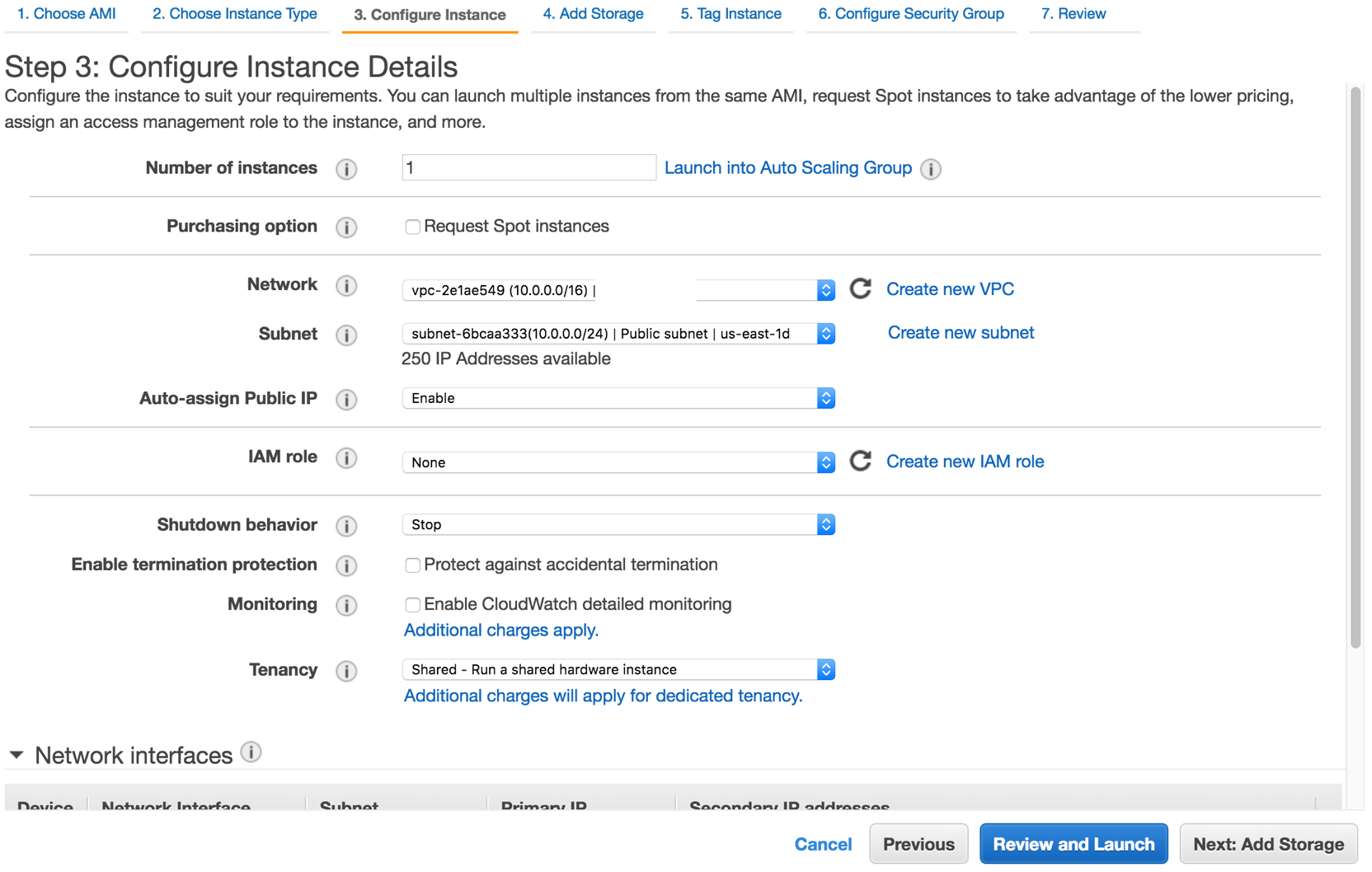The width and height of the screenshot is (1372, 872).
Task: Click Create new VPC link
Action: [x=950, y=289]
